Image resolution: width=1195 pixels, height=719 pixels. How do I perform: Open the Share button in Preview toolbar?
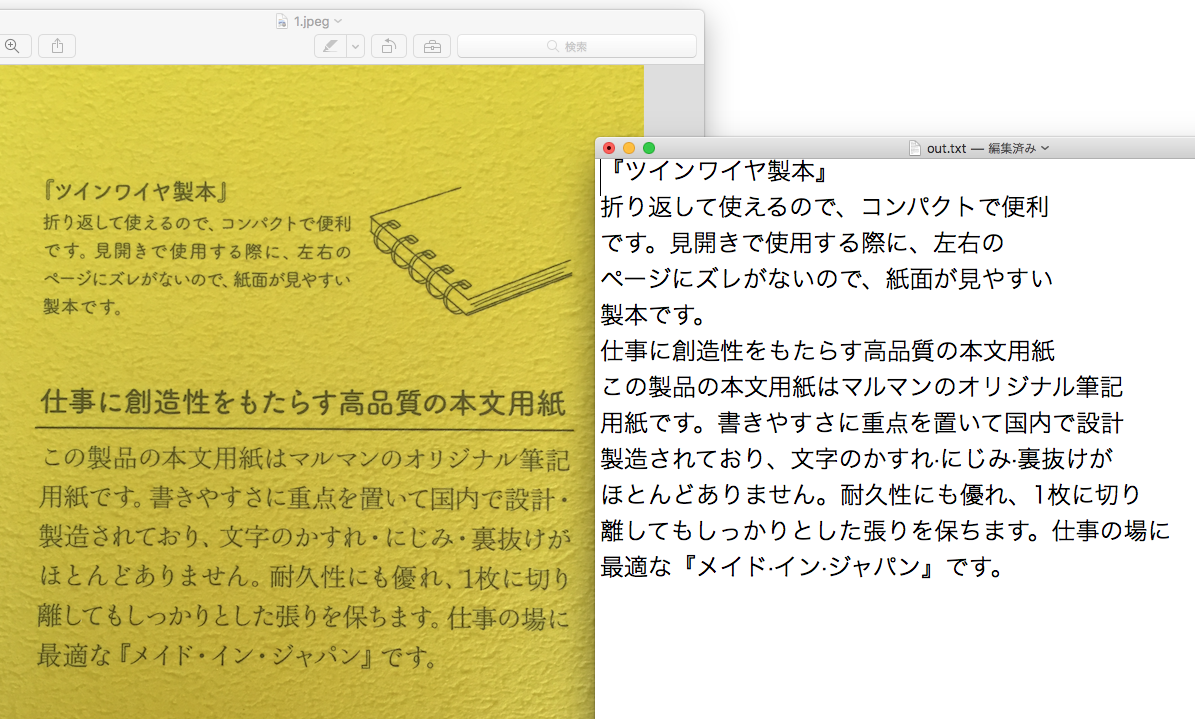tap(57, 47)
